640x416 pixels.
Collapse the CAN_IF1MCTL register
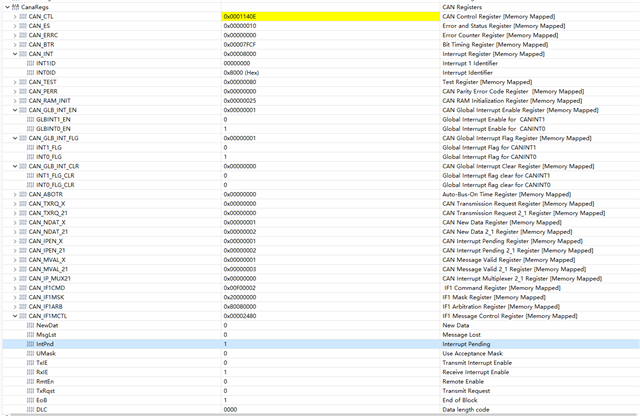click(x=15, y=316)
